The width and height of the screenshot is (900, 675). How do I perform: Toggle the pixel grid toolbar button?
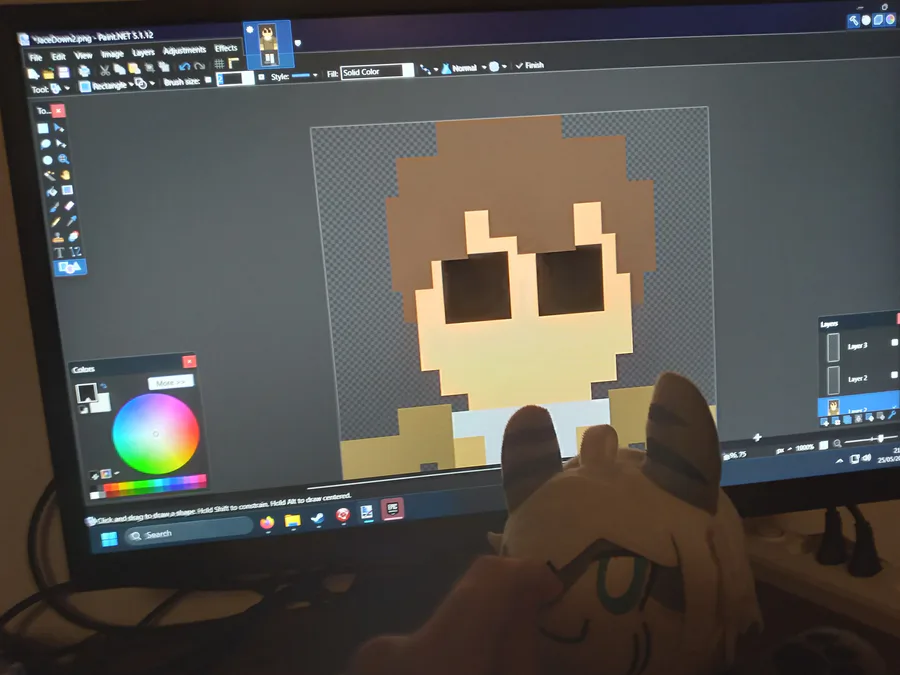click(x=219, y=64)
